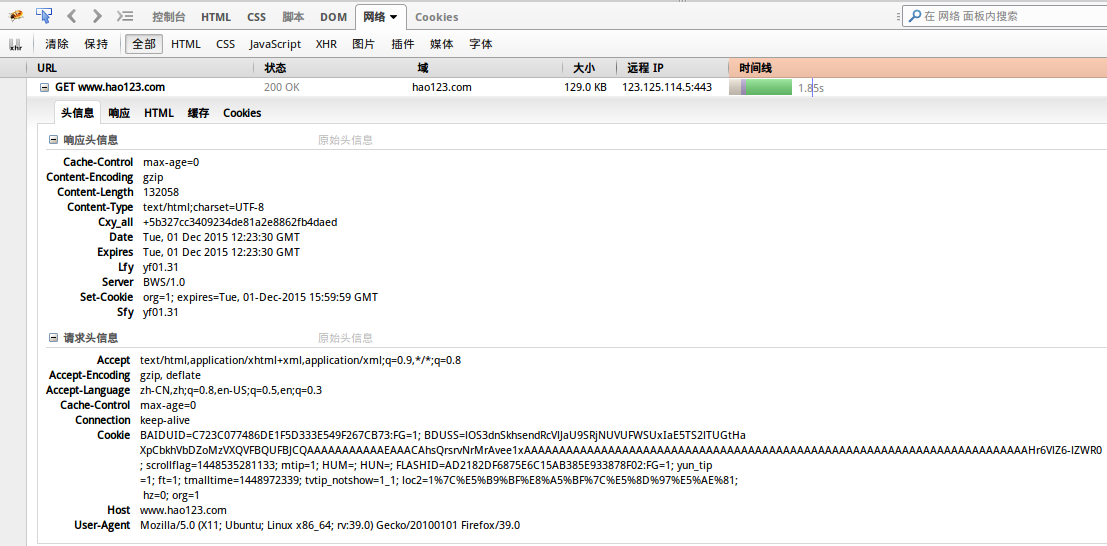Go back with the left arrow icon
Screen dimensions: 1107x546
[x=71, y=16]
